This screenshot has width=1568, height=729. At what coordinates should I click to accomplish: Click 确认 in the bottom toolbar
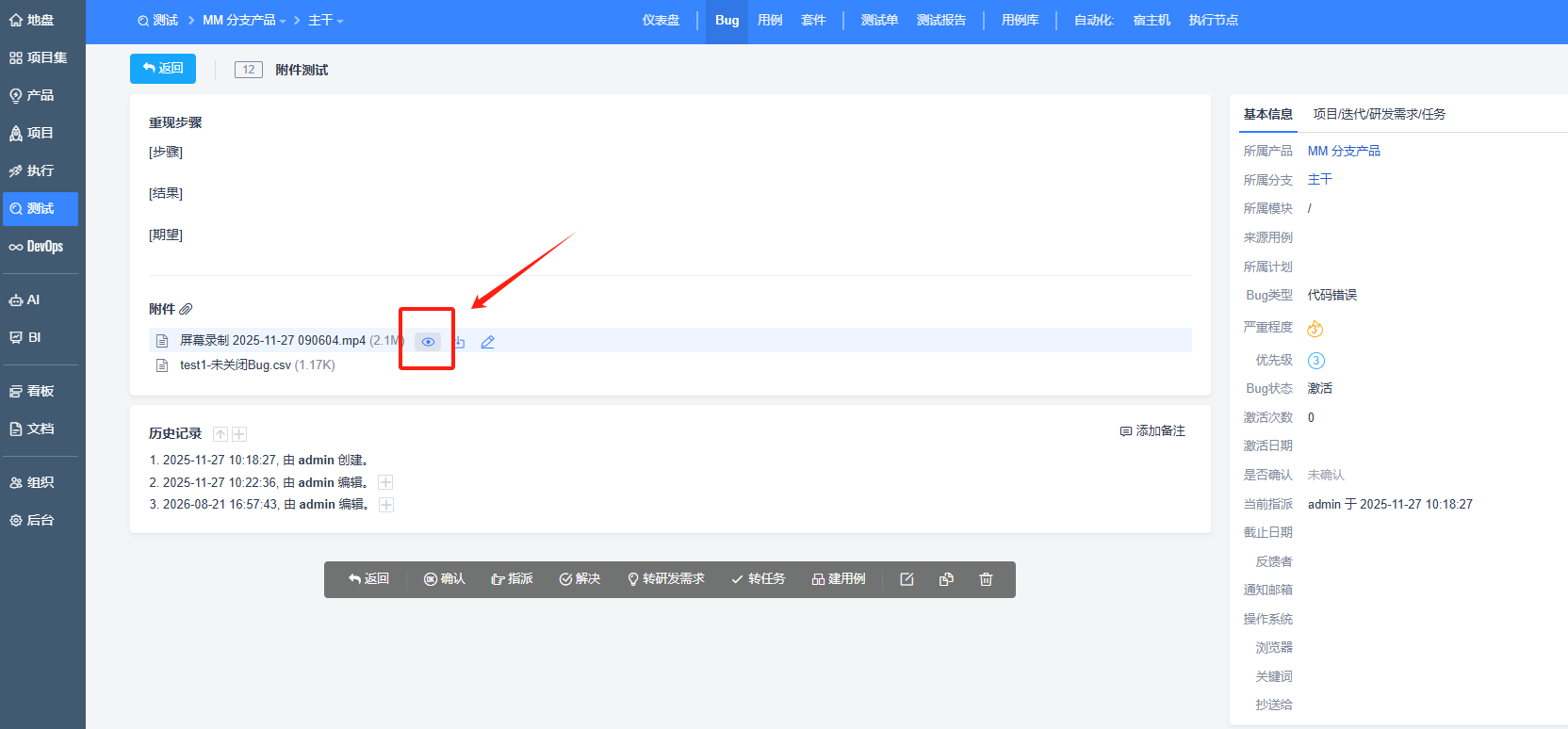click(445, 579)
